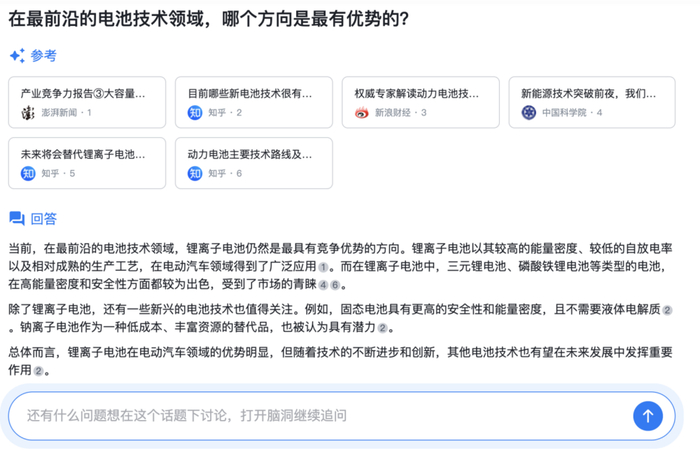Click the 中国科学院 emblem icon

[x=529, y=113]
